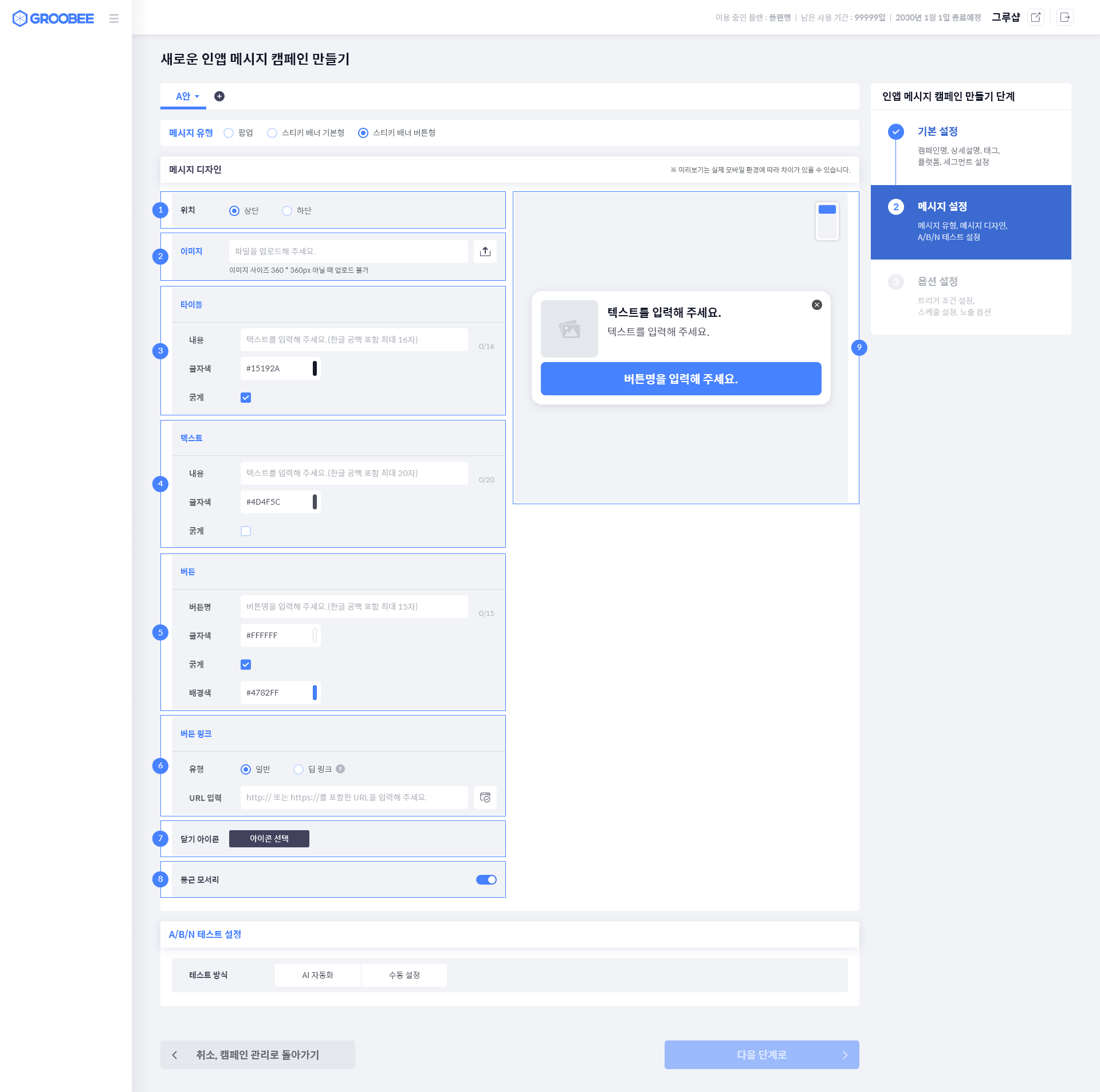
Task: Click the hamburger menu icon beside GROOBEE logo
Action: 114,18
